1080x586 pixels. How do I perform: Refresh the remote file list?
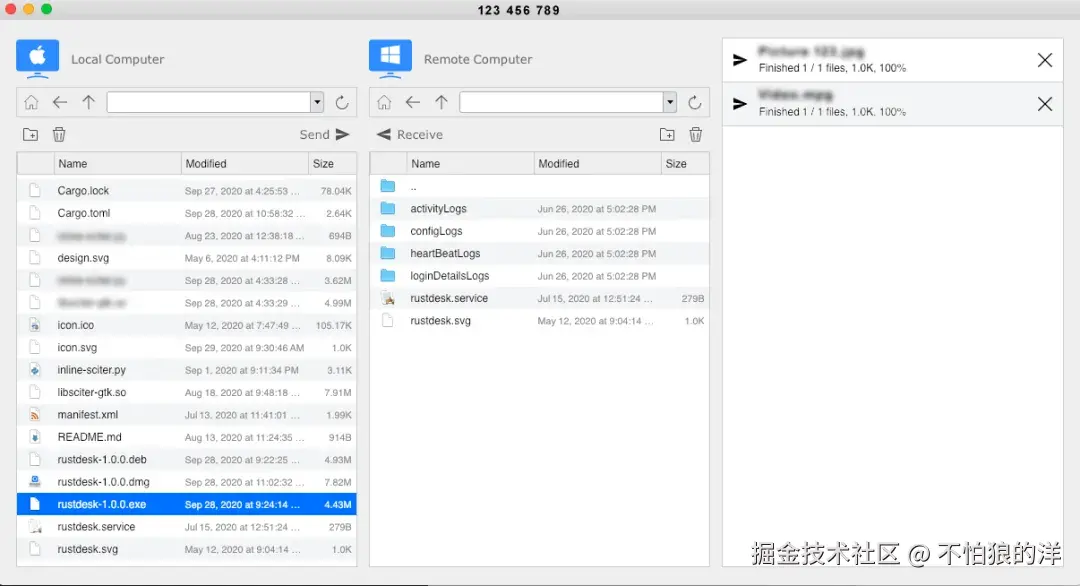(696, 101)
